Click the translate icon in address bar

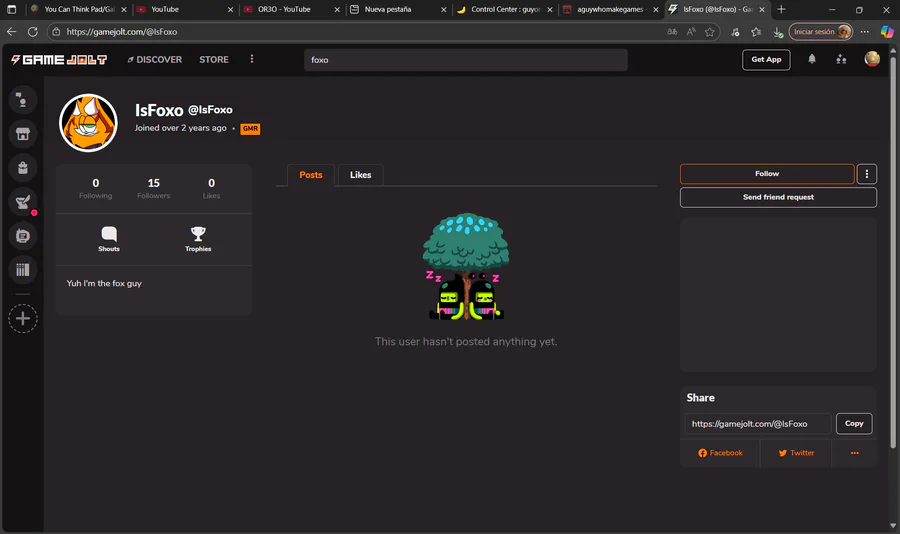tap(672, 32)
